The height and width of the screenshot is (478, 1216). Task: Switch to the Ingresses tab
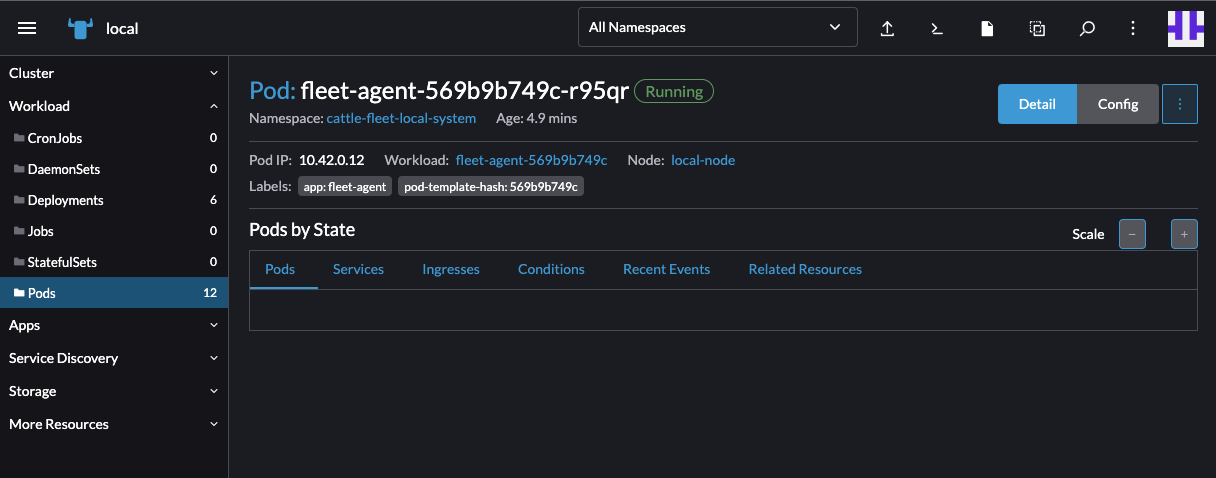(451, 269)
